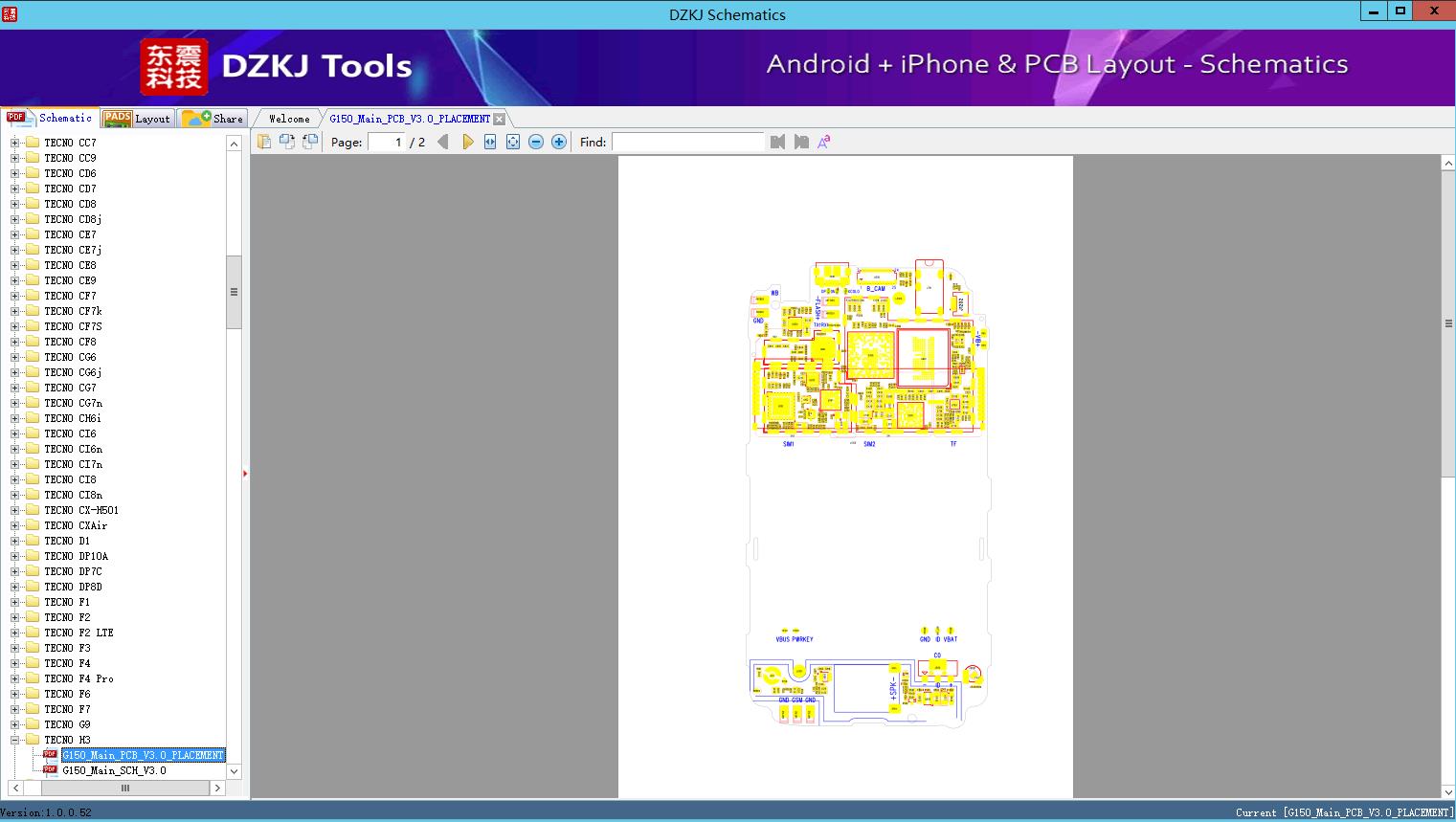Zoom out with the minus icon
This screenshot has height=822, width=1456.
coord(536,142)
